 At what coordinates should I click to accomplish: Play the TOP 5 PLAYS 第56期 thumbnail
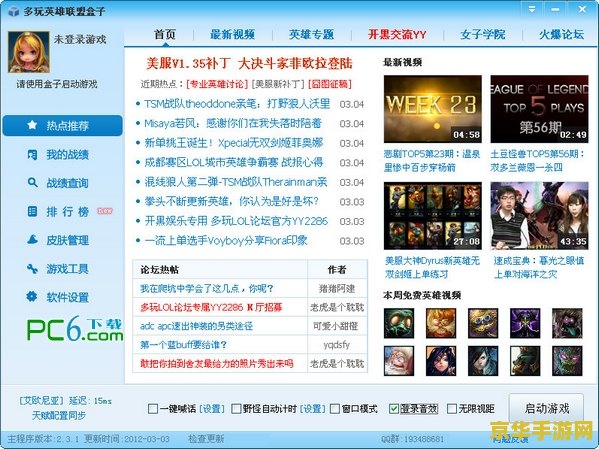(x=539, y=109)
